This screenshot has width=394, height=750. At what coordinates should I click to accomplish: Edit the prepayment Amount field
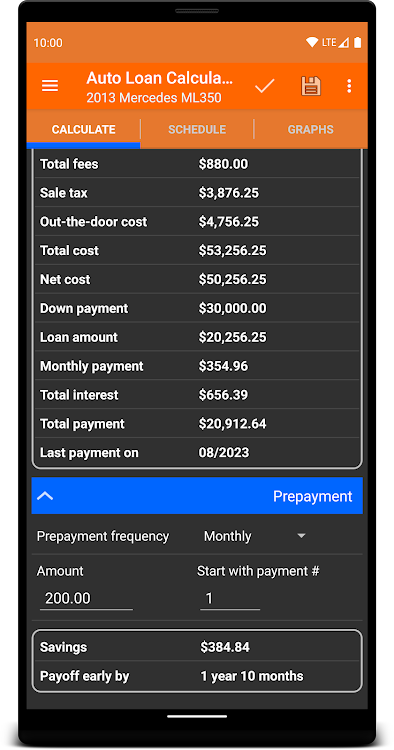tap(86, 598)
